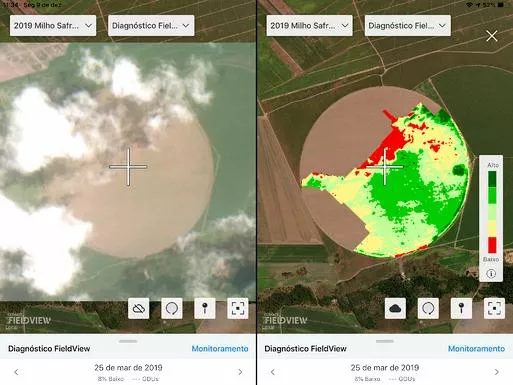This screenshot has height=385, width=513.
Task: Toggle cloud-off icon in left panel
Action: click(x=139, y=309)
